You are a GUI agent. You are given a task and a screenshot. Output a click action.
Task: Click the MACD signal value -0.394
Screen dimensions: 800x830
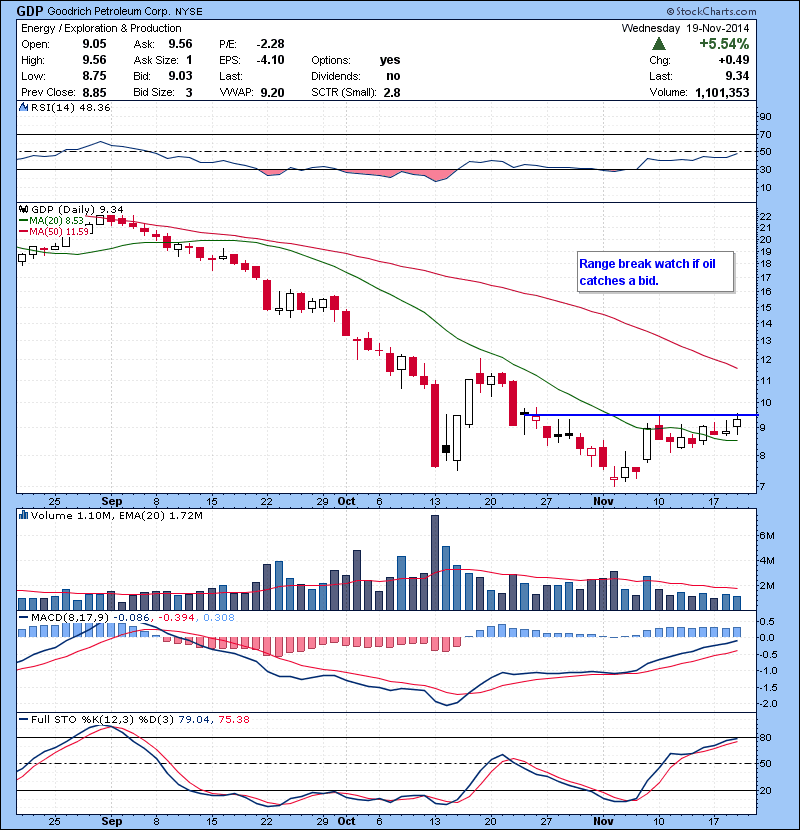coord(177,617)
